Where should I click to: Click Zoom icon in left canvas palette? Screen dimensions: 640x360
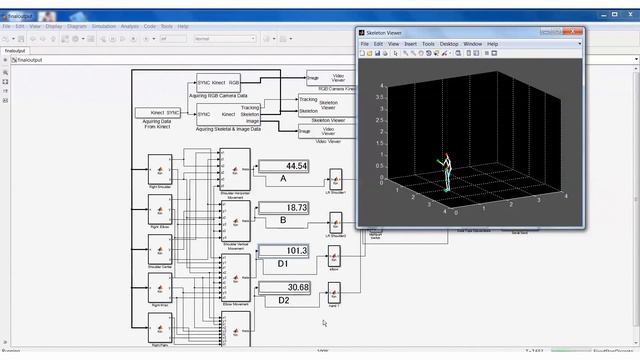pyautogui.click(x=5, y=72)
